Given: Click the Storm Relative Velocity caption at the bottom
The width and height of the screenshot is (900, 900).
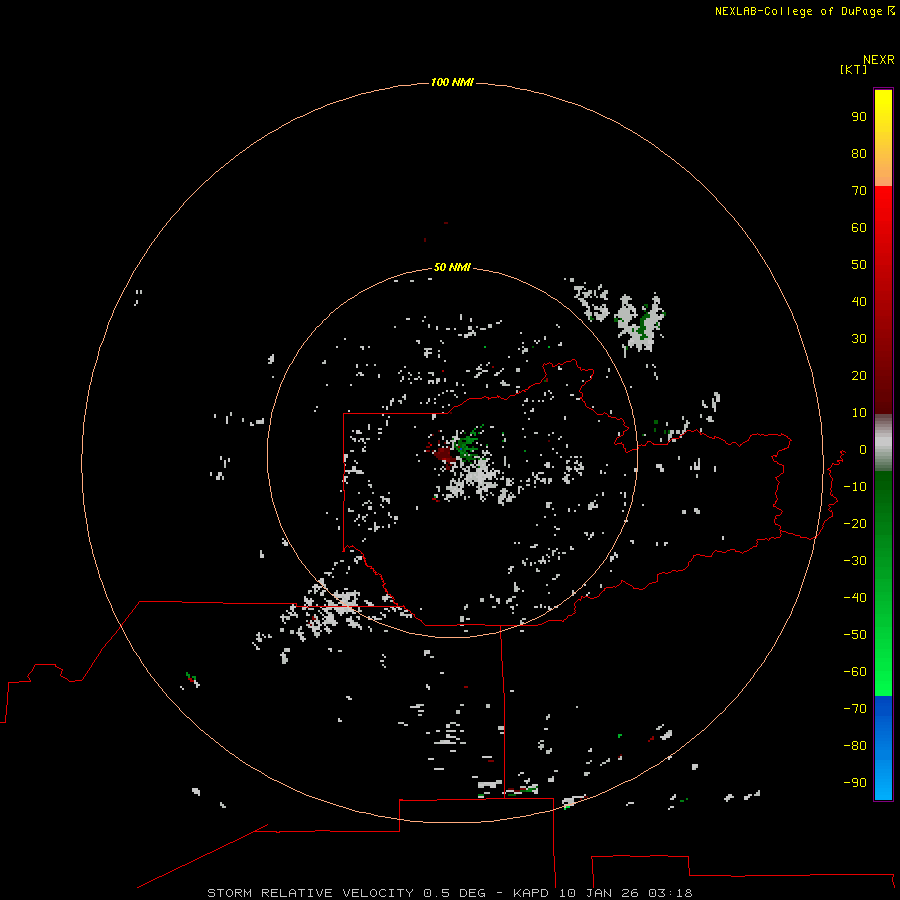Looking at the screenshot, I should 449,893.
